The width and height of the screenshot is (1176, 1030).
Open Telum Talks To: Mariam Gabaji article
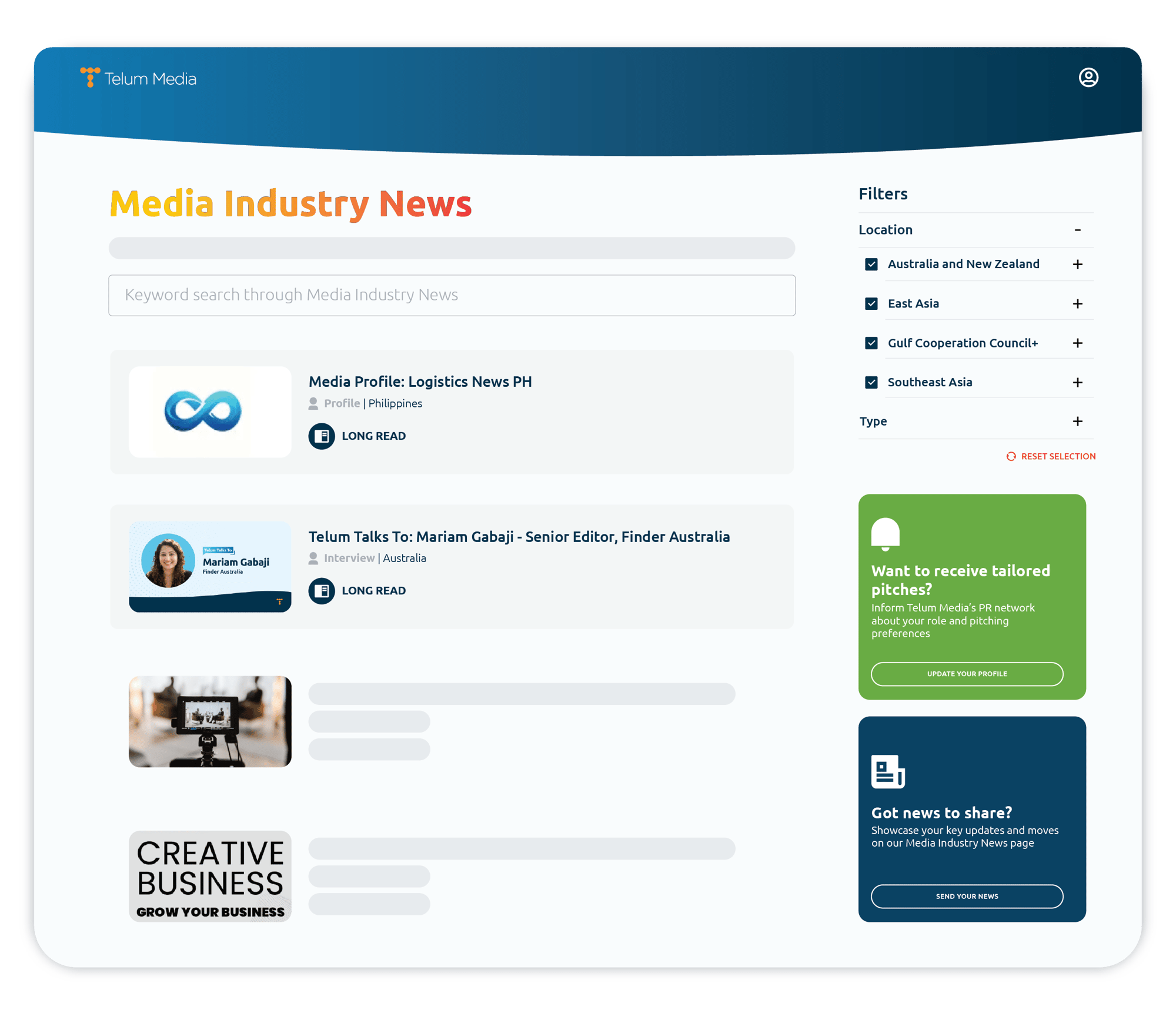pos(519,537)
